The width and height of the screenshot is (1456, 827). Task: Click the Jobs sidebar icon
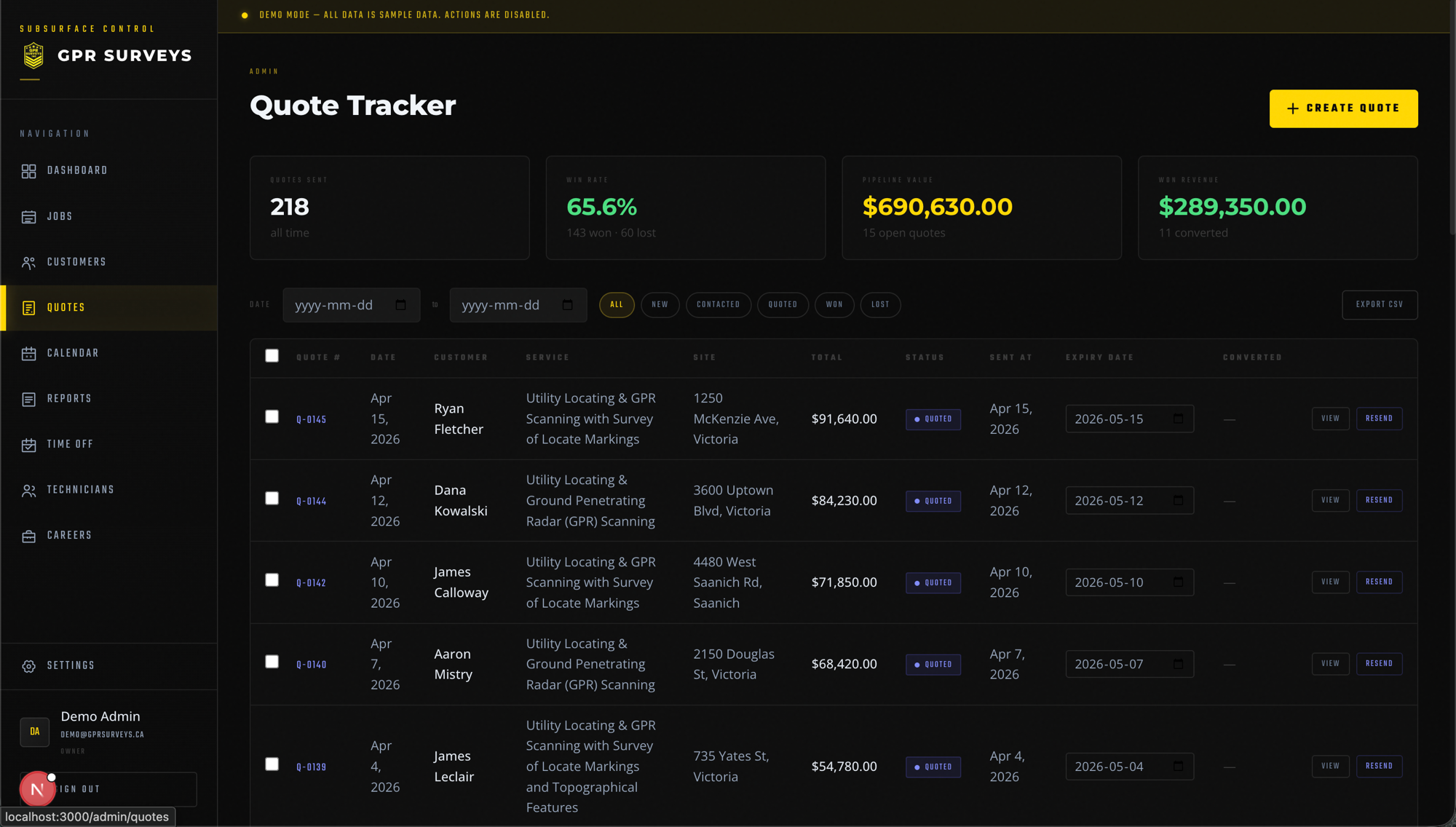click(28, 217)
